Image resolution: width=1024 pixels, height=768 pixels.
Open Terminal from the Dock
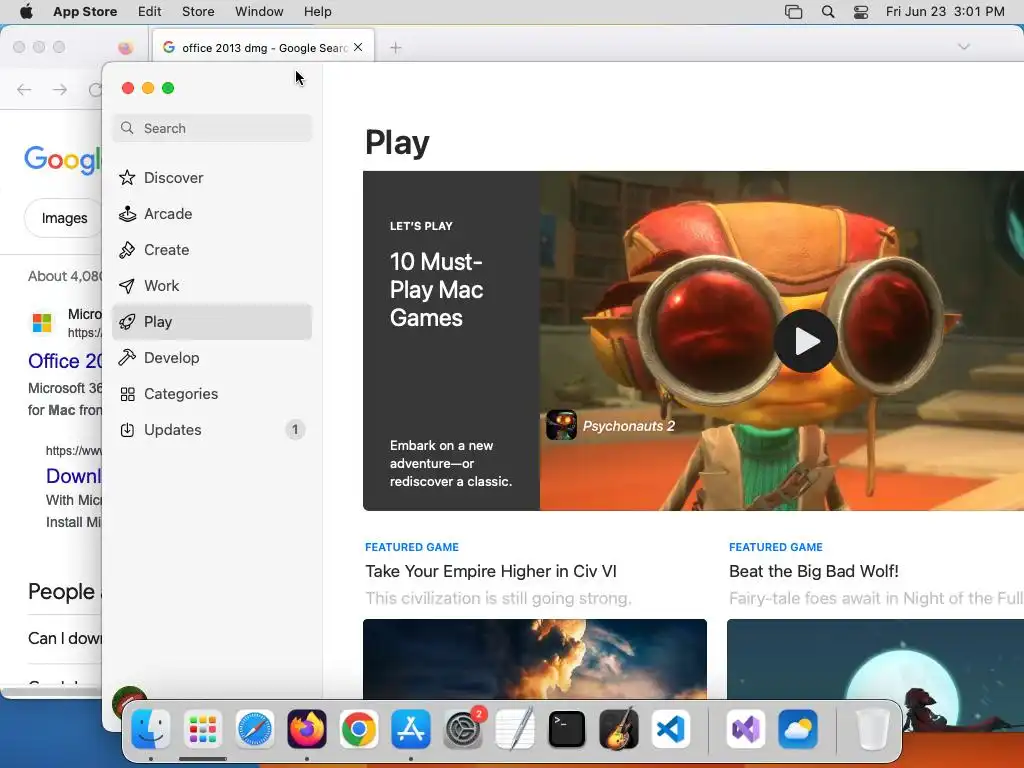(x=567, y=729)
